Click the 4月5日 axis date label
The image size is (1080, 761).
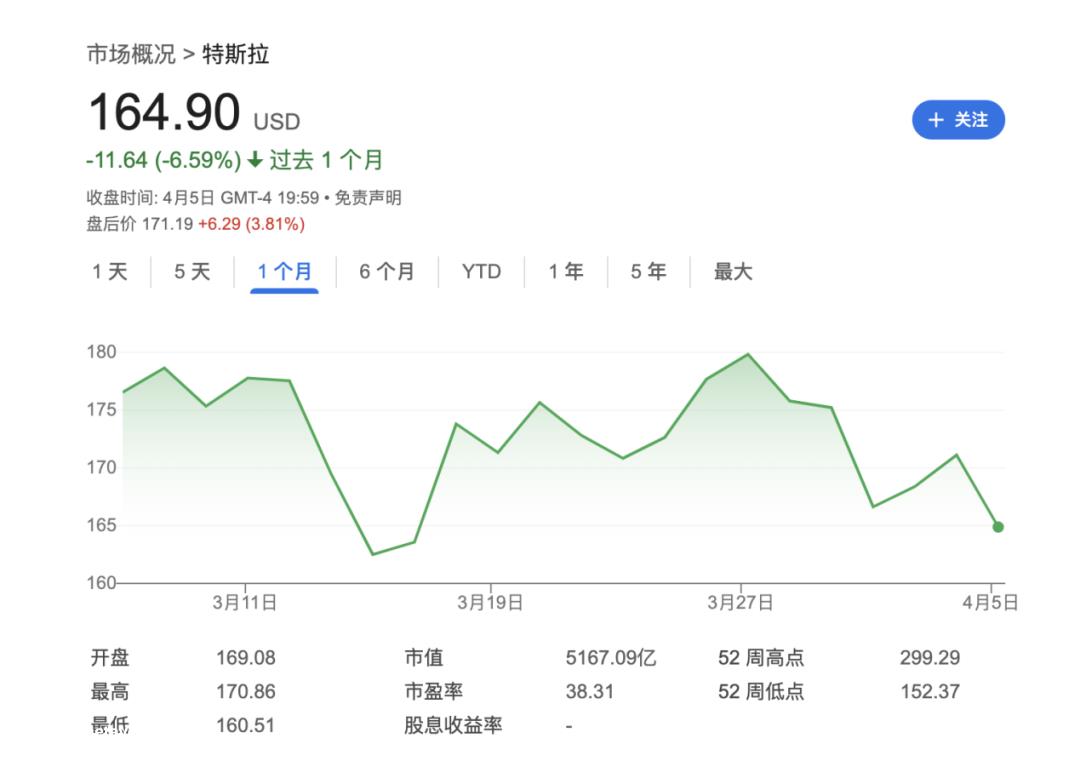[990, 603]
